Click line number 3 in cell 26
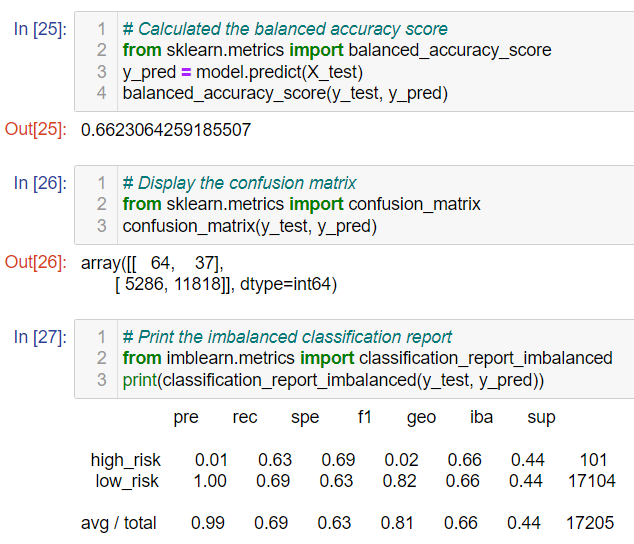Screen dimensions: 634x544 (101, 226)
